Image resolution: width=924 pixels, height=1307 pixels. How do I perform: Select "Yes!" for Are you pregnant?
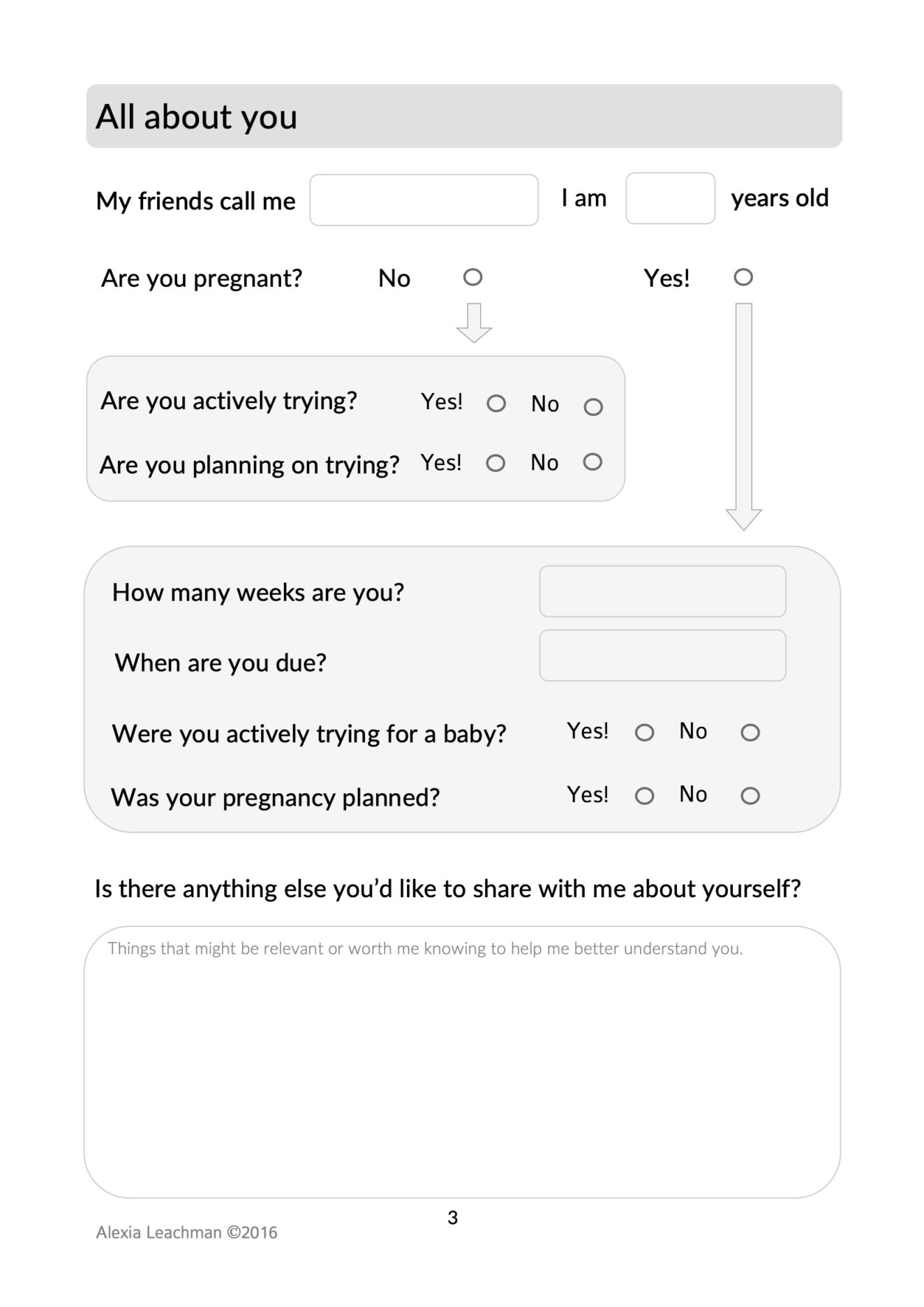point(743,277)
